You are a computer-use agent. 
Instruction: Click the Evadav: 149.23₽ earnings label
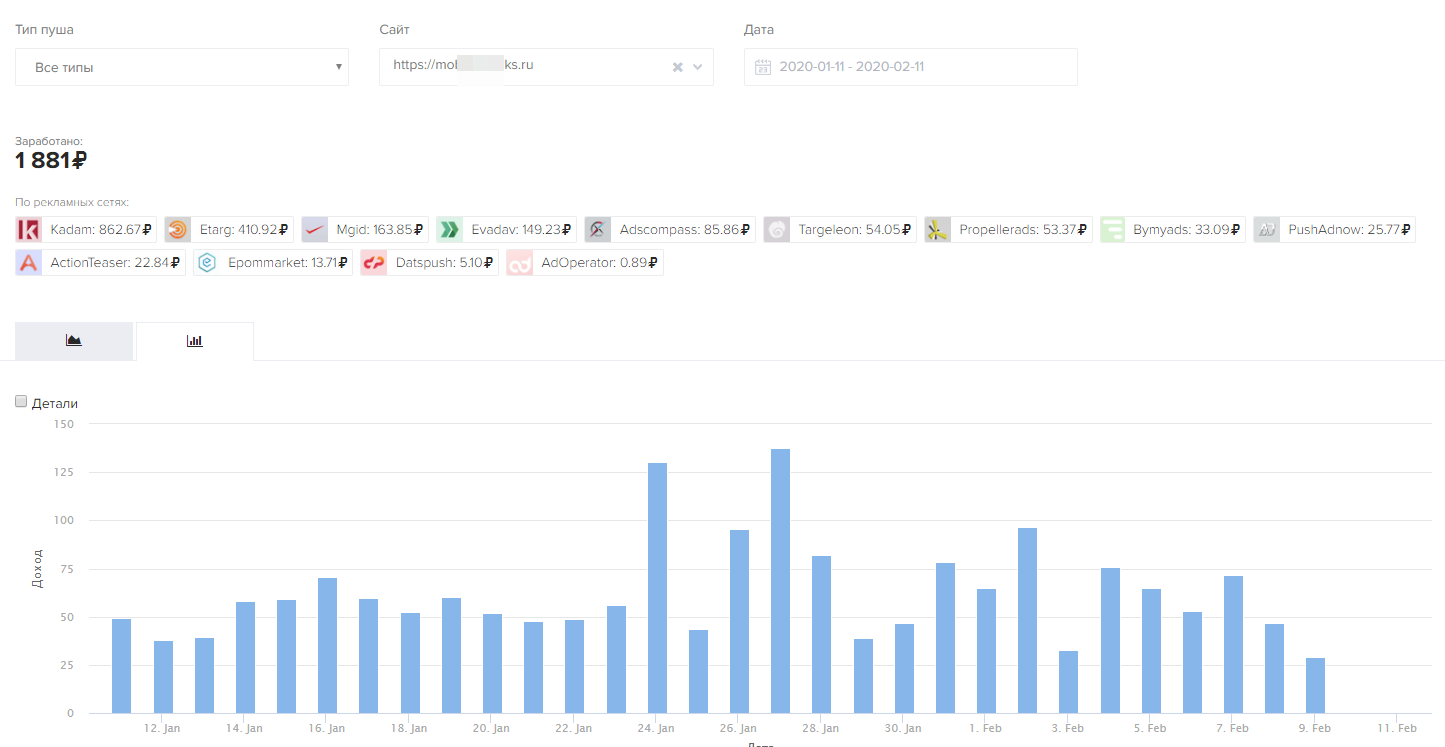[x=522, y=230]
